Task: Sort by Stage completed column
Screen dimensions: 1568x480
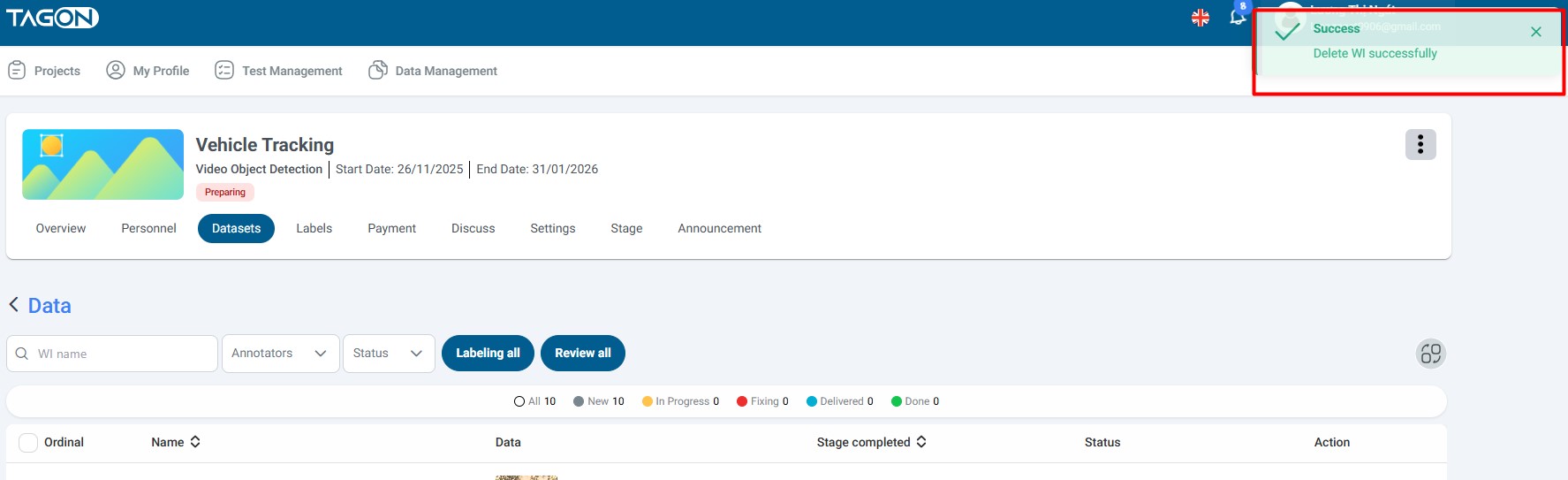Action: click(x=921, y=442)
